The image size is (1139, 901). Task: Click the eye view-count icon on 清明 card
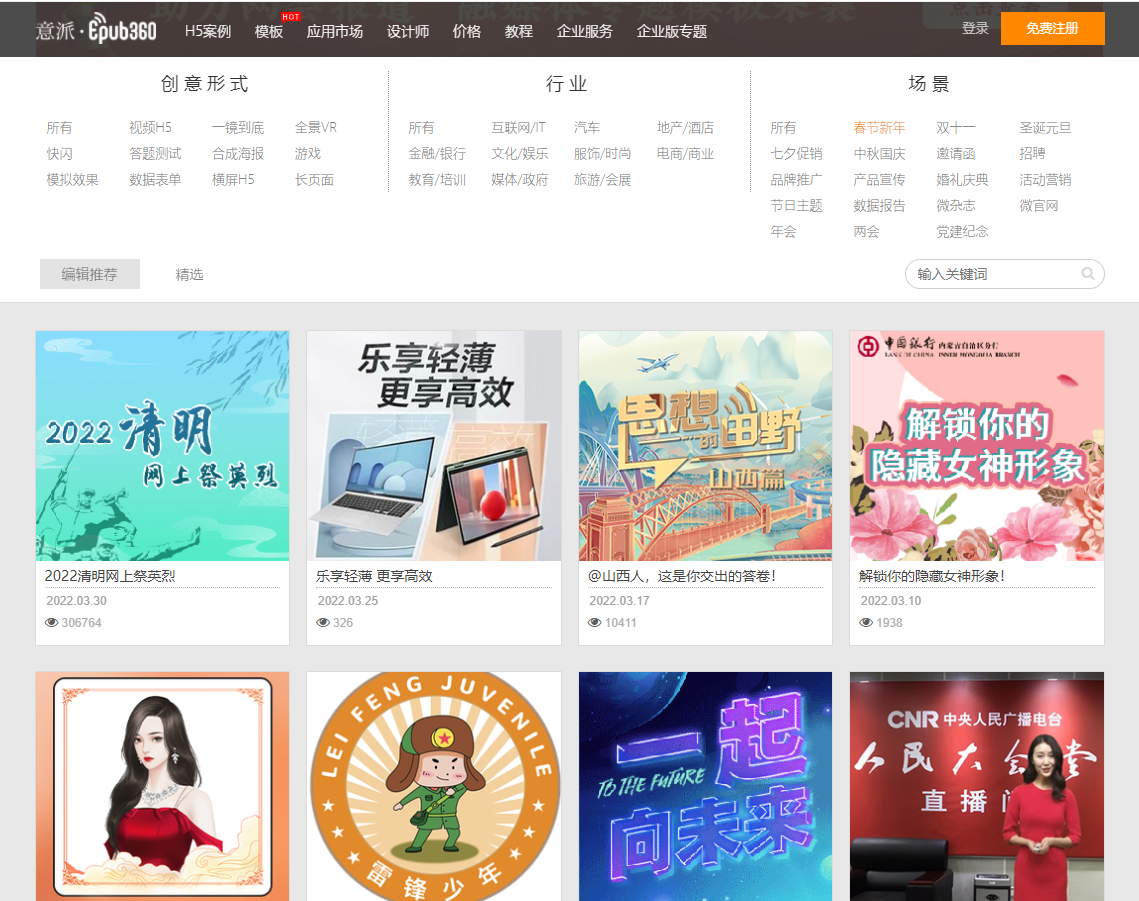point(50,622)
